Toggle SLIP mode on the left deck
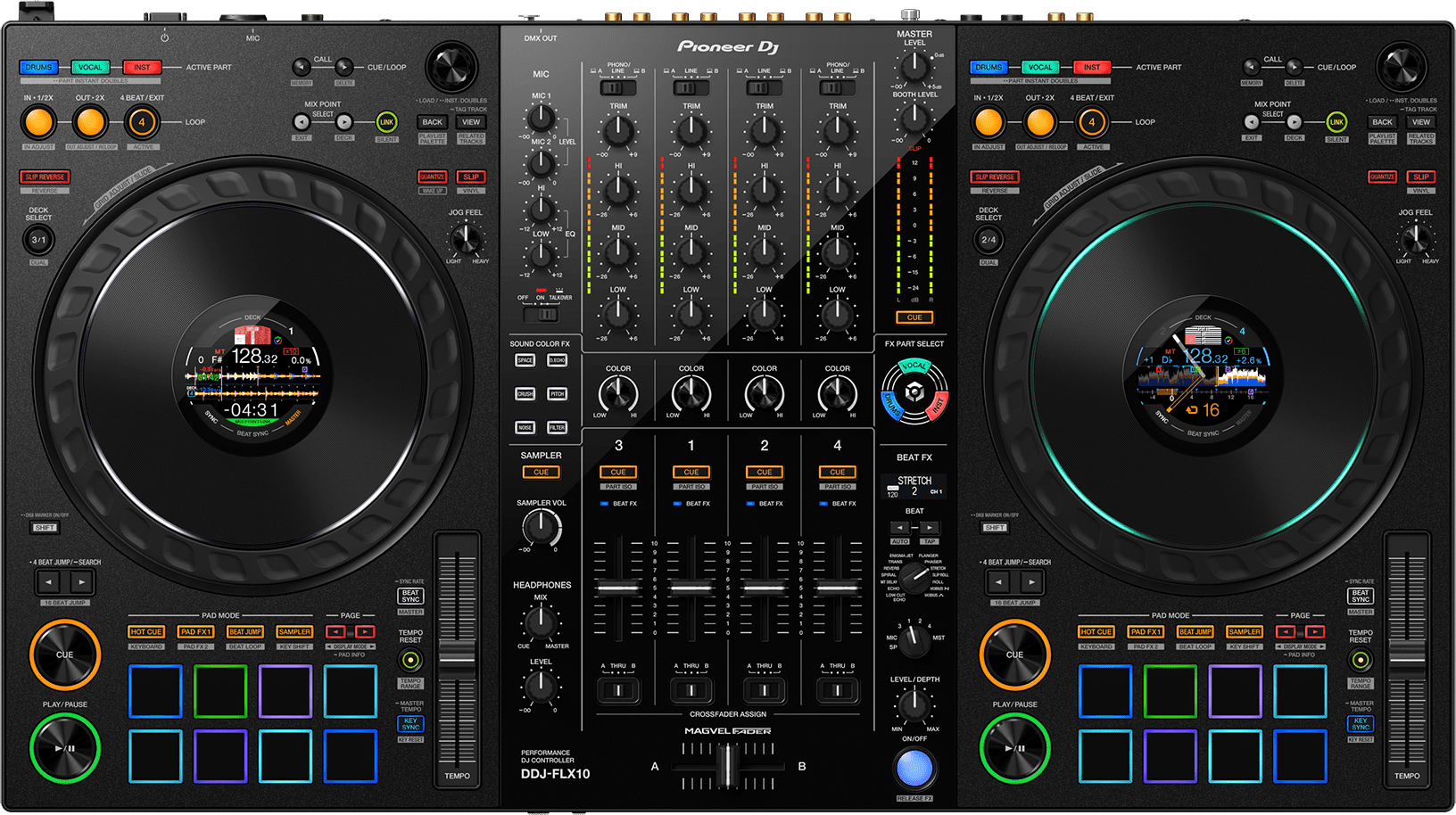 click(471, 177)
